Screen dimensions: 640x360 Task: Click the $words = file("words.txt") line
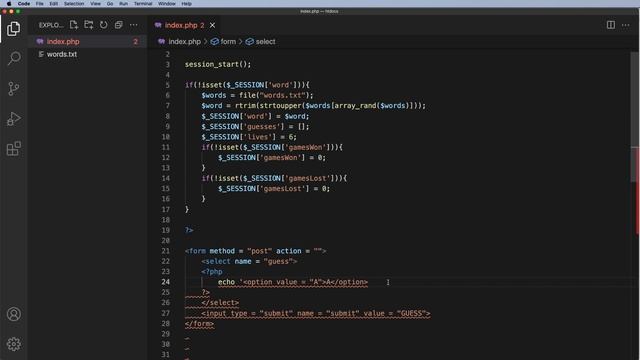tap(257, 95)
